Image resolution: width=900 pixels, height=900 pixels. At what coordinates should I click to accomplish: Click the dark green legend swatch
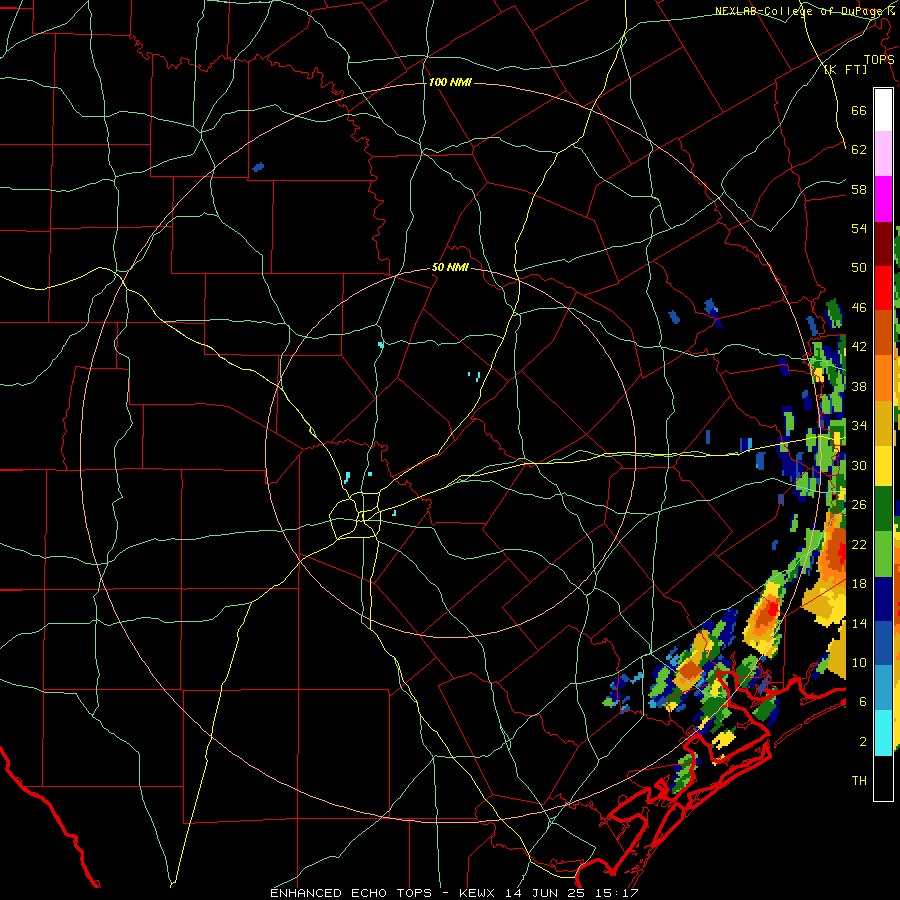click(x=883, y=509)
